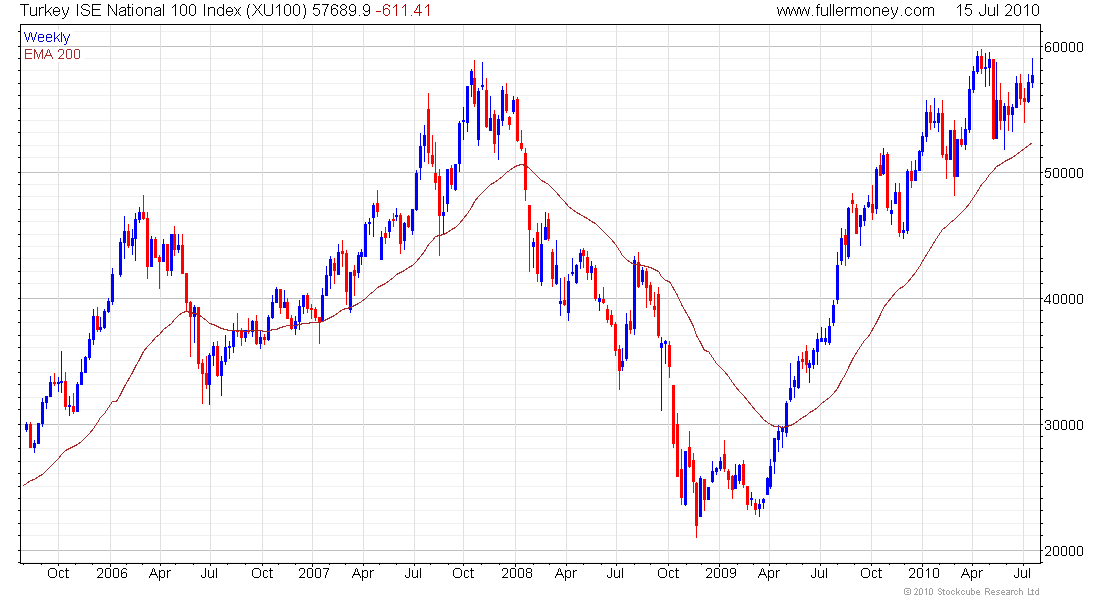Click the 'Apr' label following 2009

769,573
